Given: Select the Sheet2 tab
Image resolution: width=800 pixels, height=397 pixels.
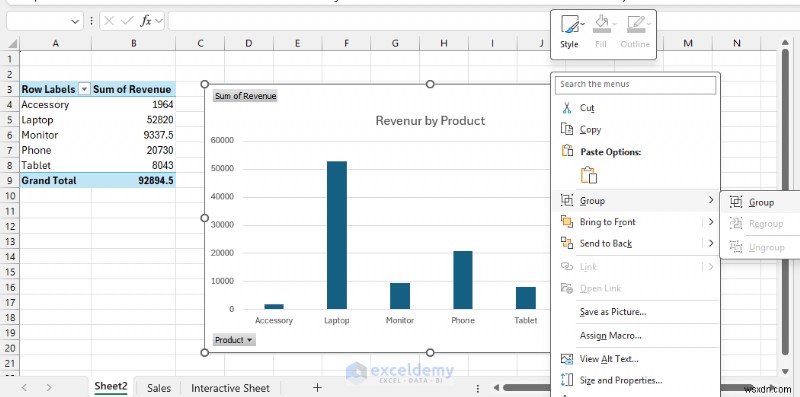Looking at the screenshot, I should pos(111,386).
